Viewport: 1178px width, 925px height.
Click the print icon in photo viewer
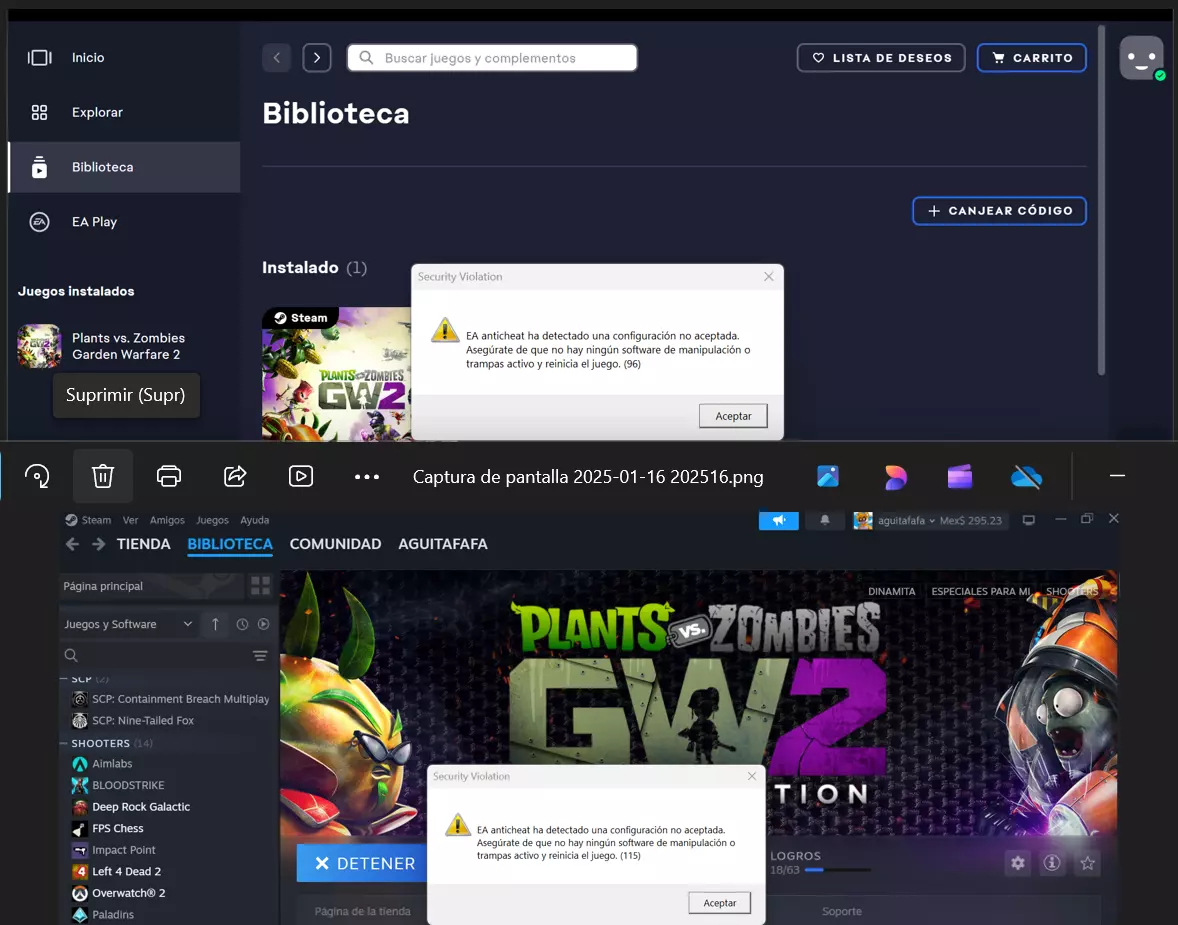click(x=169, y=476)
